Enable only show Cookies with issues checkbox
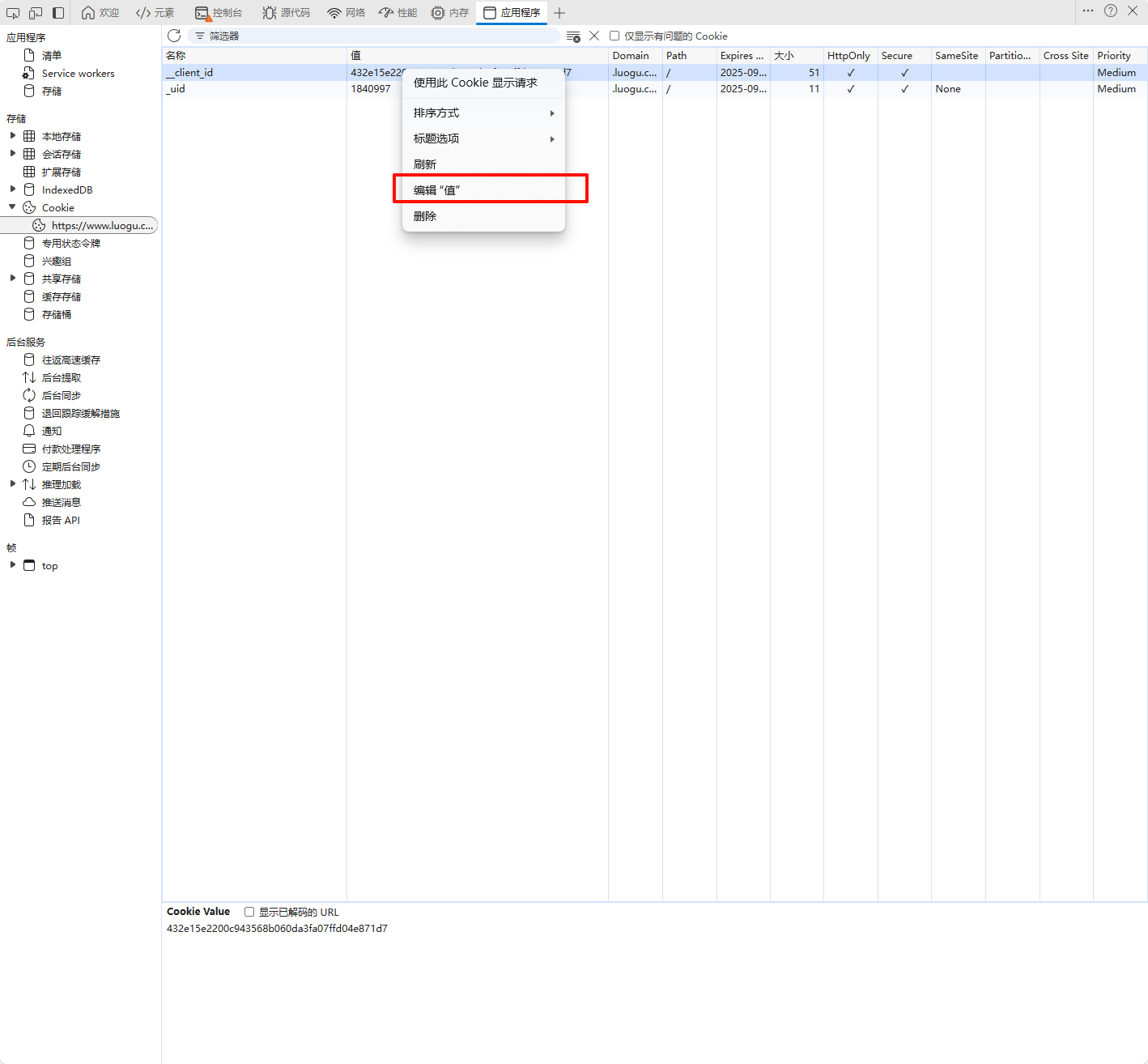 [614, 36]
